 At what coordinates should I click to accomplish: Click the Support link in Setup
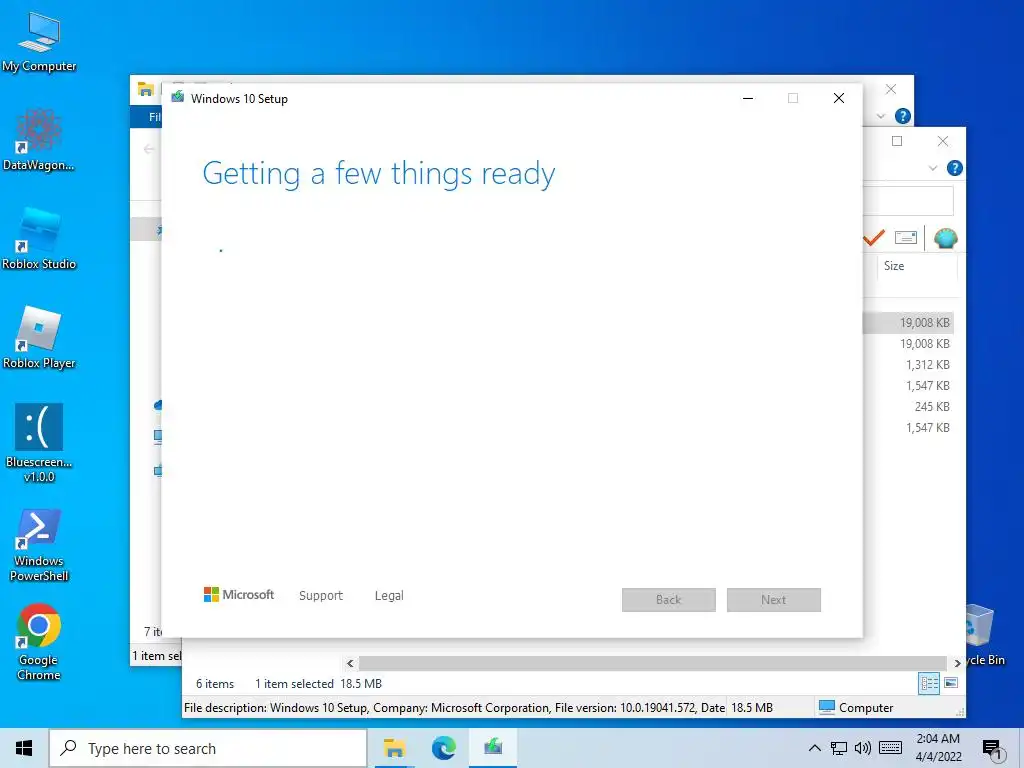coord(321,596)
